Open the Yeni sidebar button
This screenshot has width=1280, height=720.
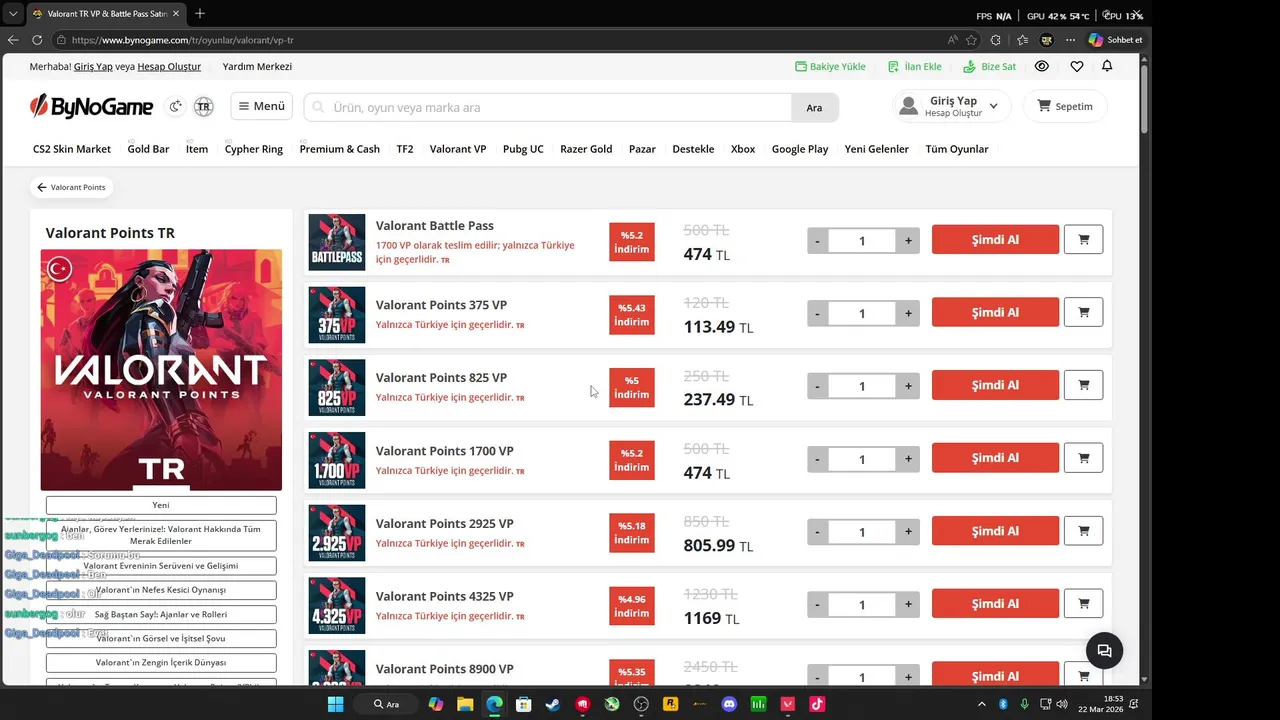[x=161, y=505]
